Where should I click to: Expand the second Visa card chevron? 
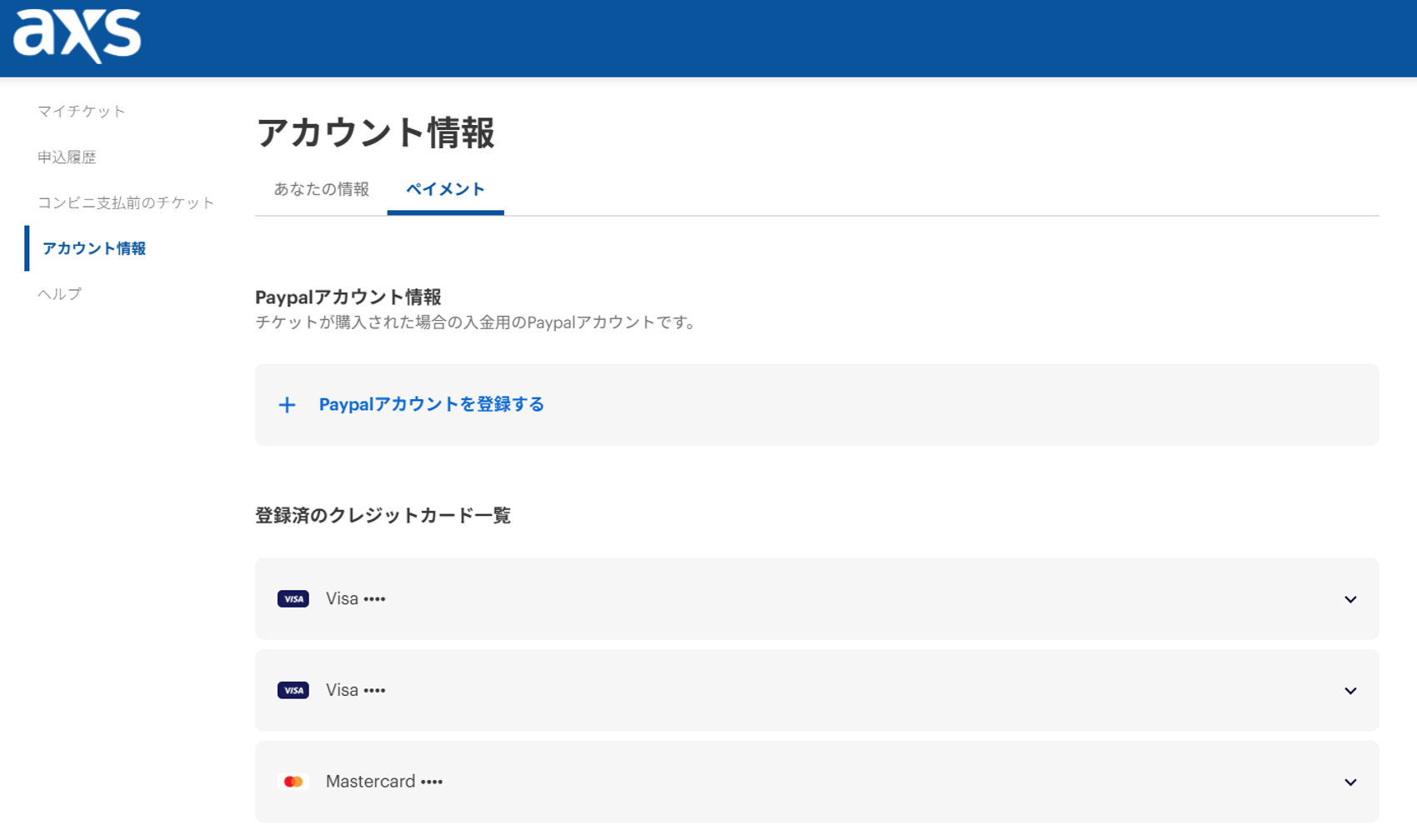tap(1350, 691)
